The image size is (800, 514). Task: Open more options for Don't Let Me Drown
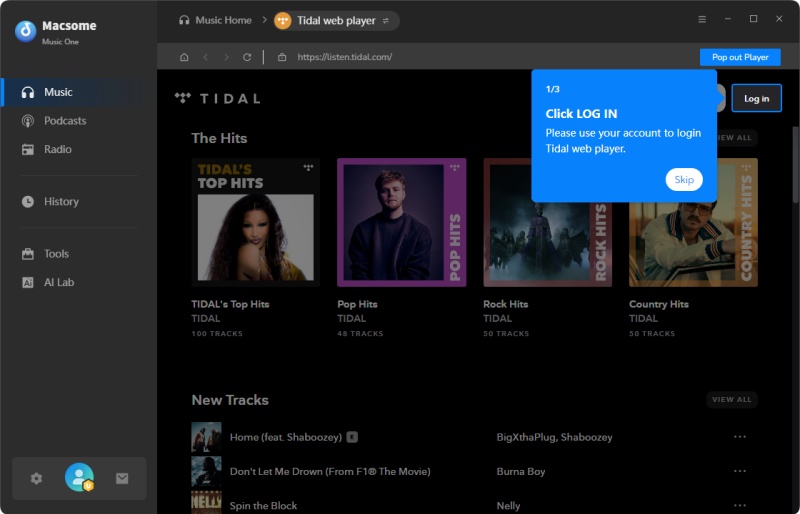(x=740, y=471)
